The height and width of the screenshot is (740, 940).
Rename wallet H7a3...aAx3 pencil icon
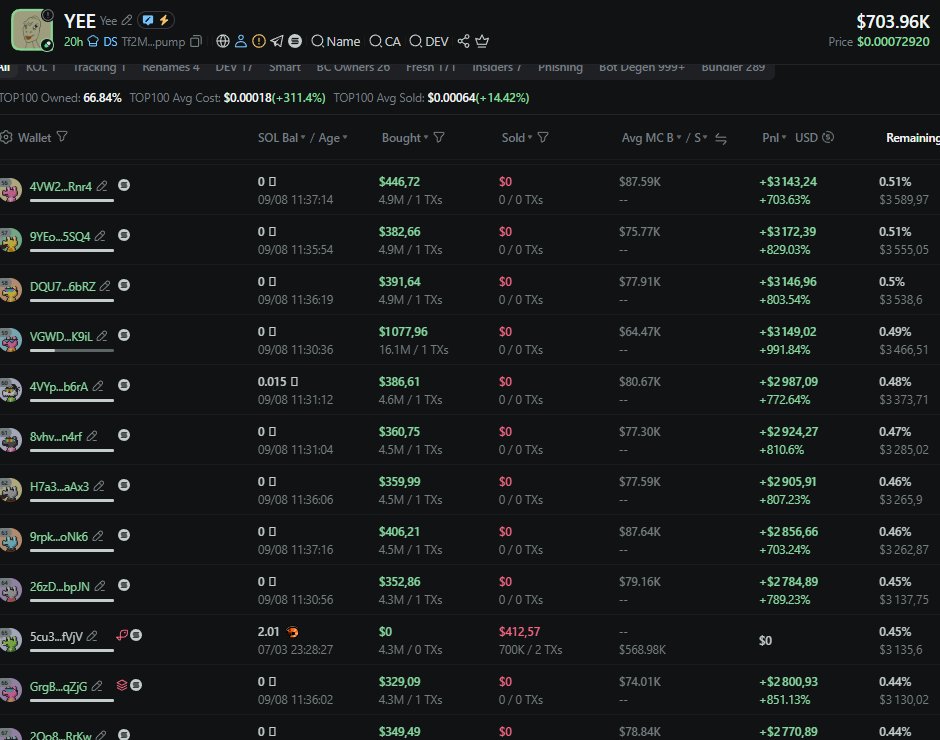pyautogui.click(x=99, y=486)
